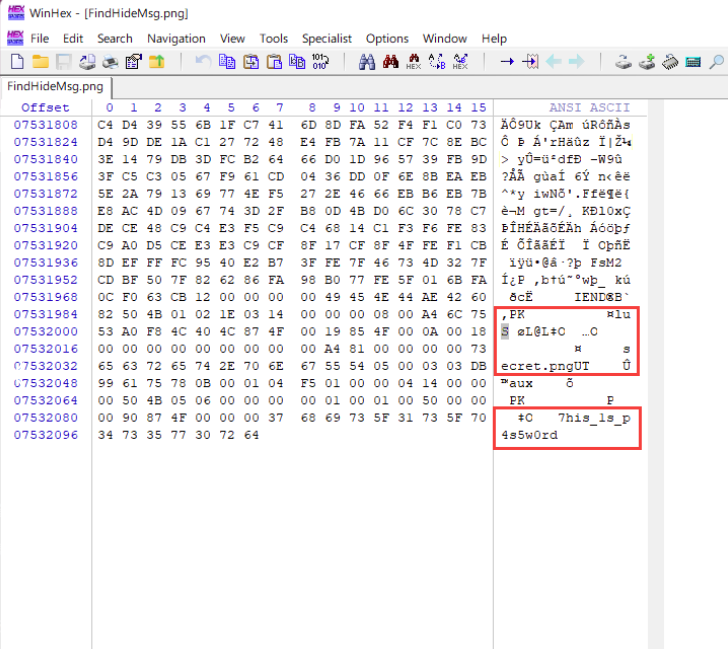728x649 pixels.
Task: Open the Specialist menu
Action: [x=327, y=38]
